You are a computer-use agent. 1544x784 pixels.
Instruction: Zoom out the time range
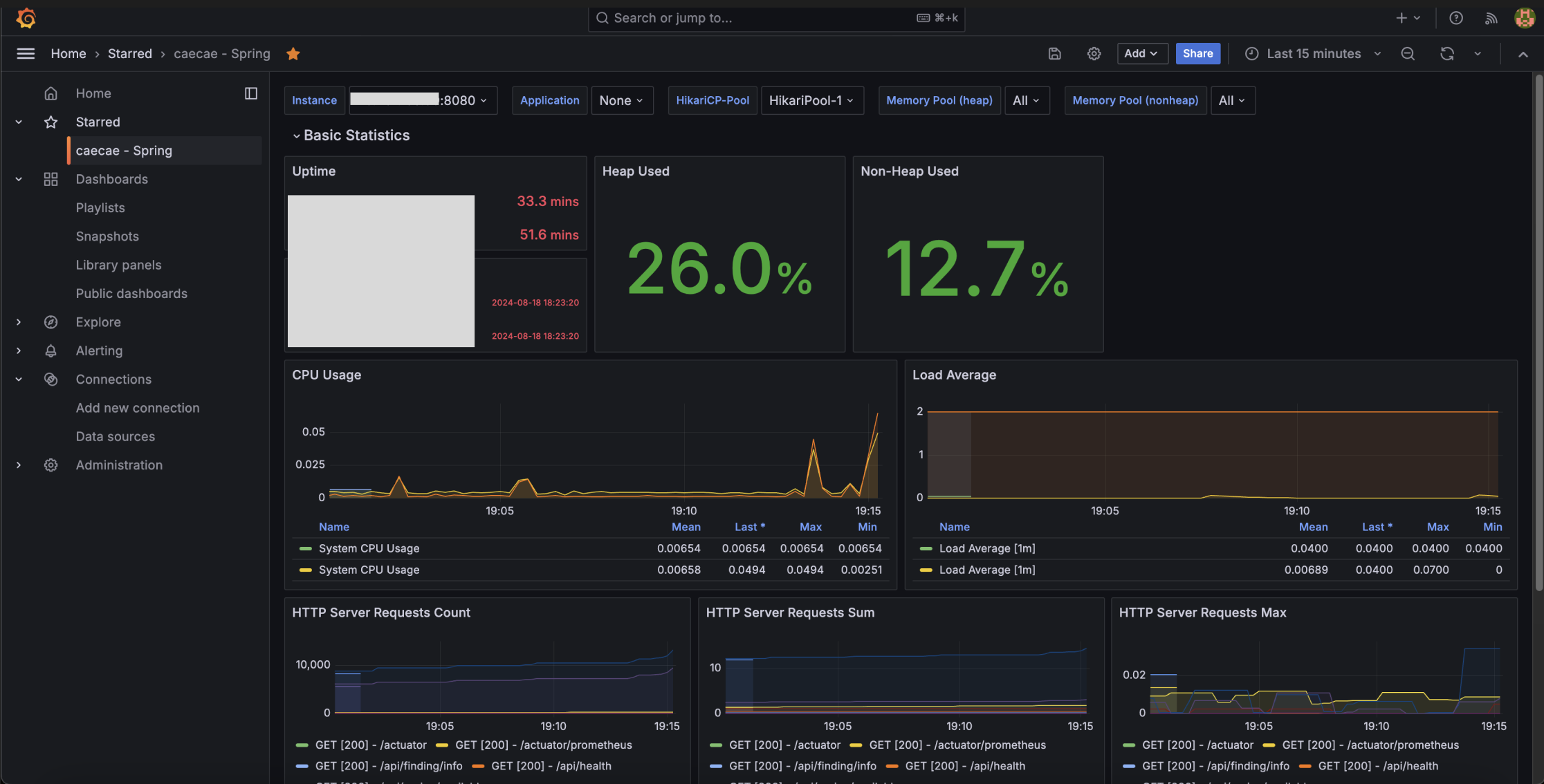click(x=1408, y=53)
